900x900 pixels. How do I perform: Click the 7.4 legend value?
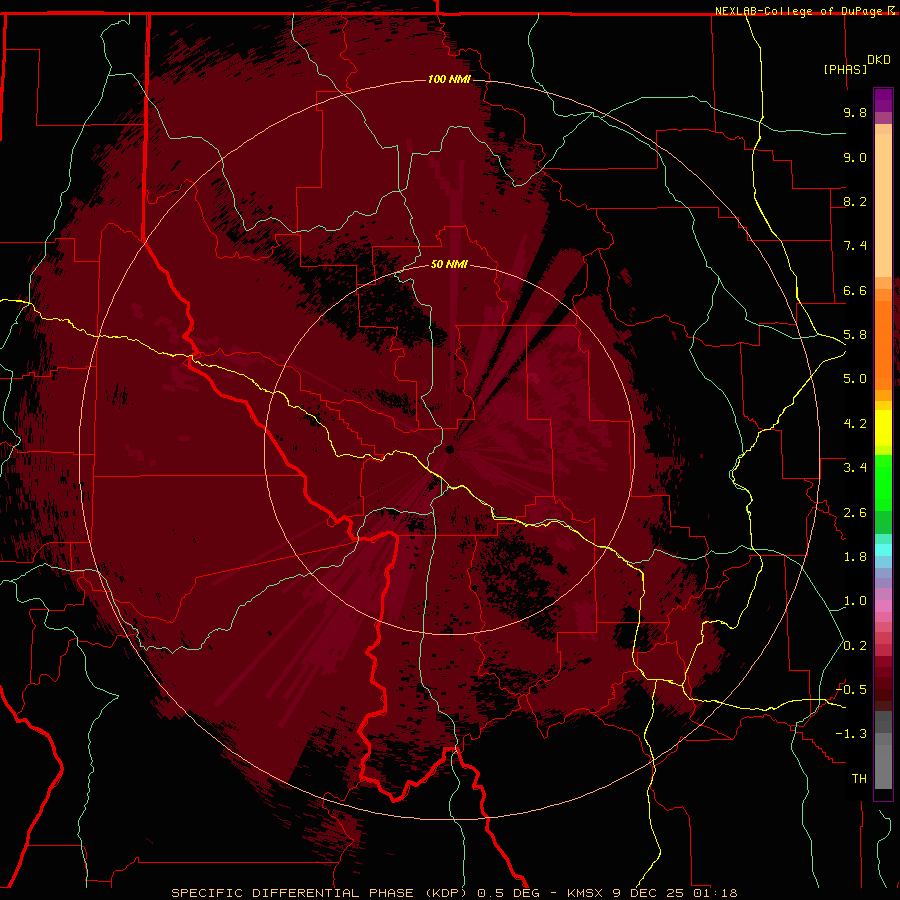855,246
